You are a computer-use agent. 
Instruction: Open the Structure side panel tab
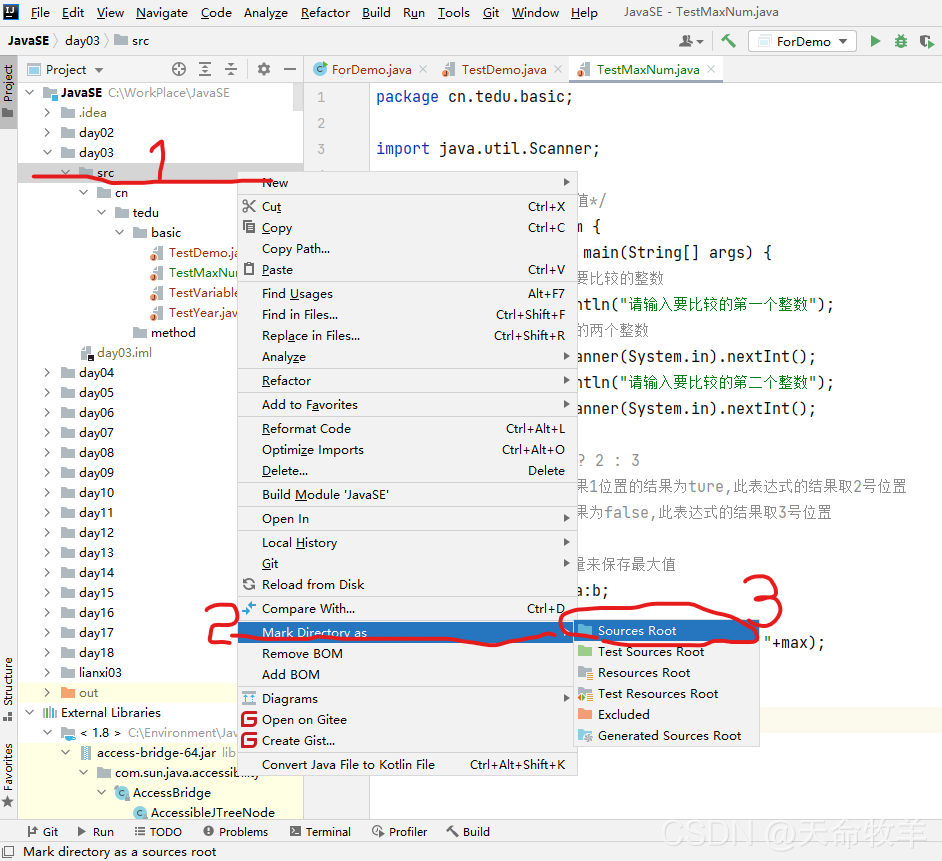[8, 690]
